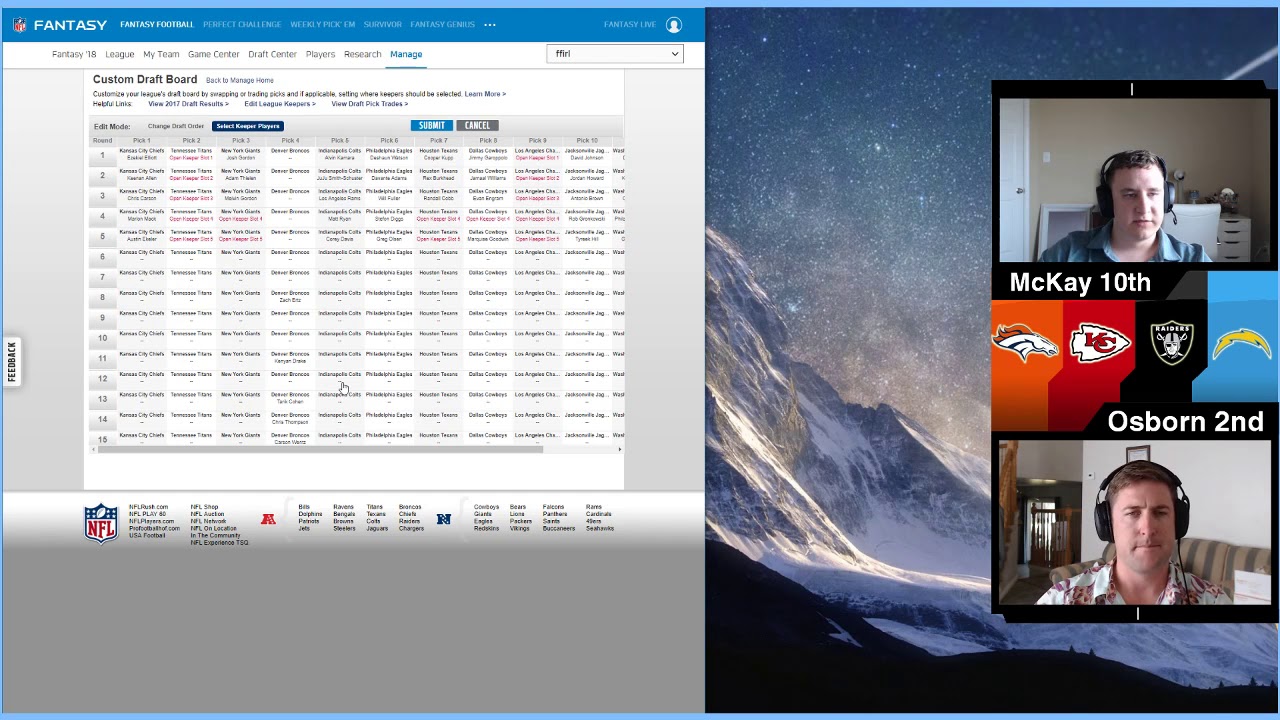Open Weekly Pick 'Em tab
The width and height of the screenshot is (1280, 720).
[322, 24]
